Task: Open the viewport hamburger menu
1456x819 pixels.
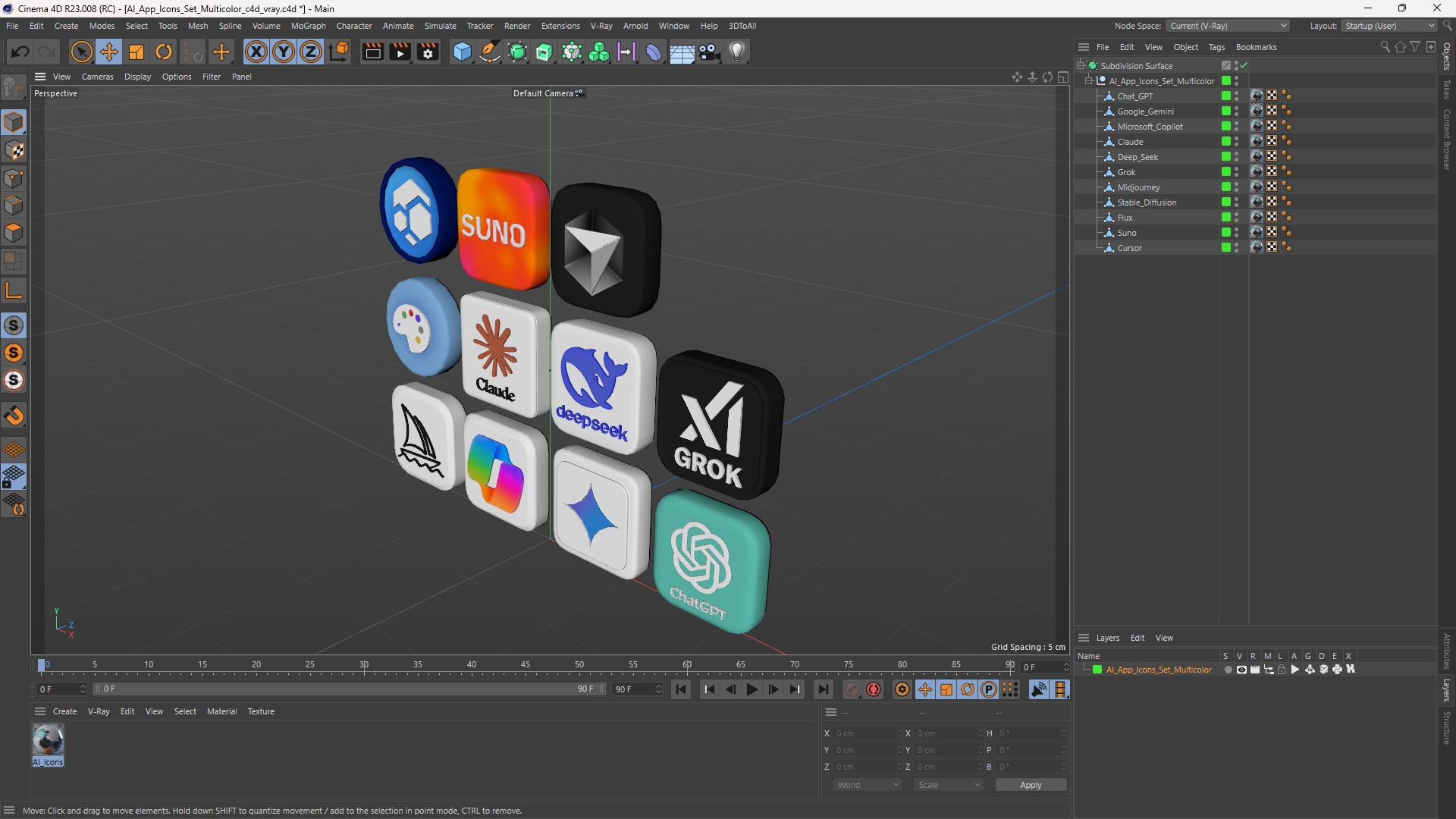Action: pyautogui.click(x=40, y=77)
